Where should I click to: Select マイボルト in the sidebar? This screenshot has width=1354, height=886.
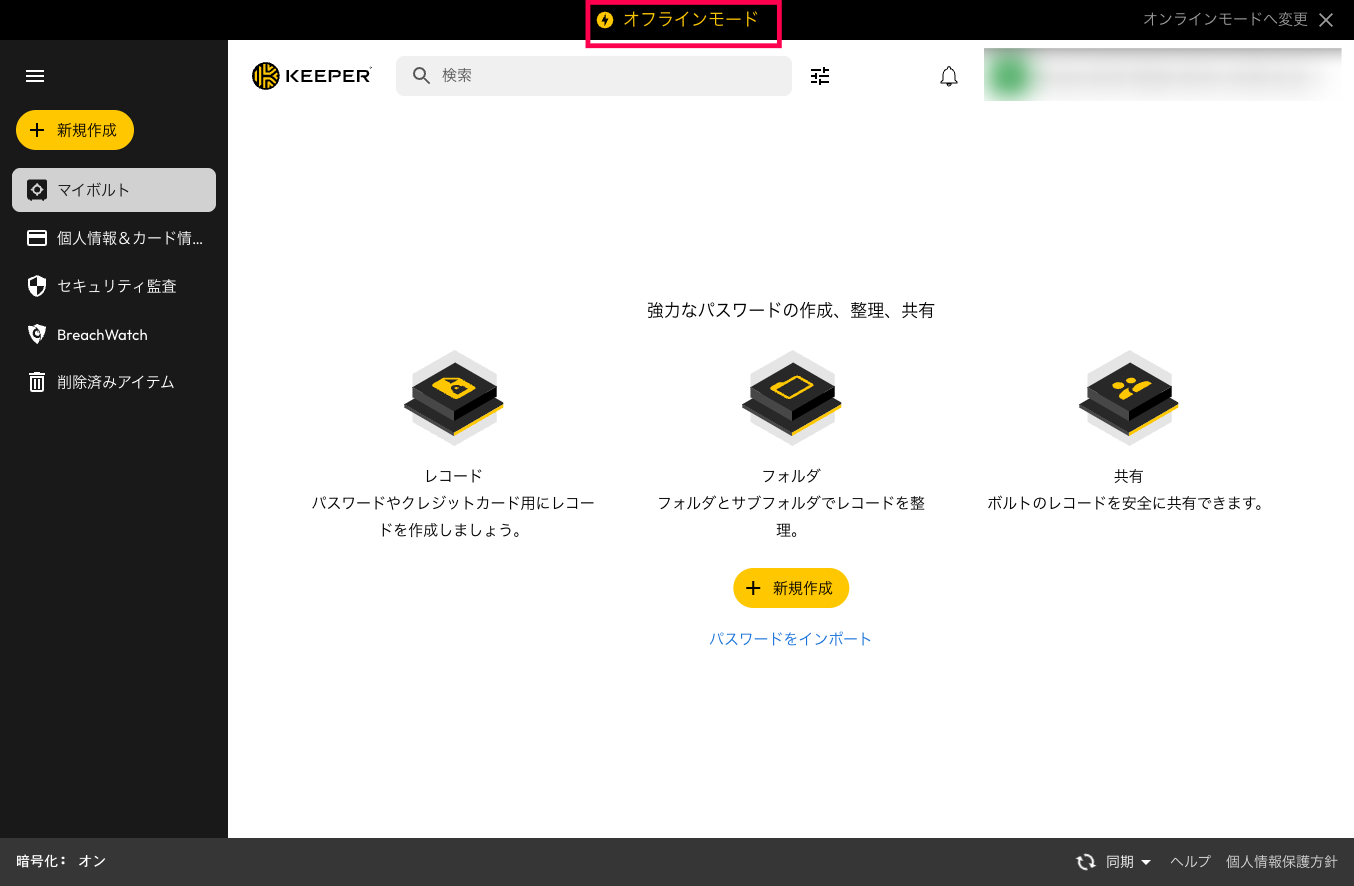tap(114, 190)
